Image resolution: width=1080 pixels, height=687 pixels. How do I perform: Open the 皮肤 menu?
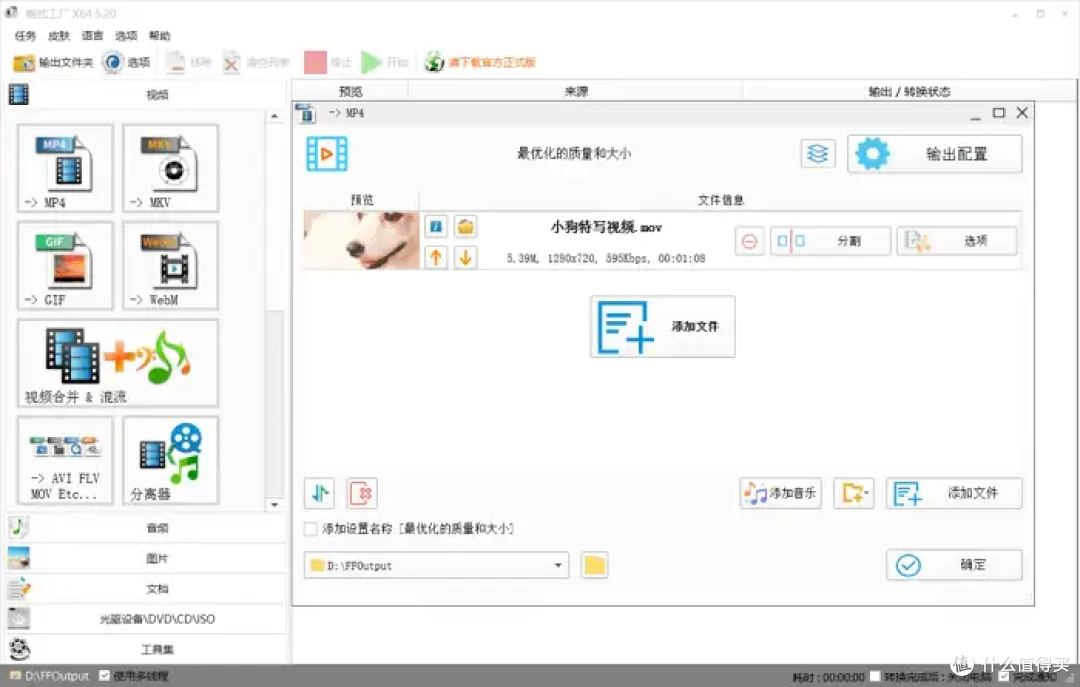coord(59,36)
